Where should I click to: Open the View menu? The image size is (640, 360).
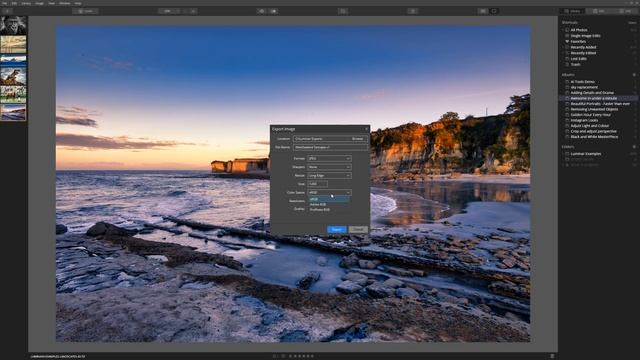(x=51, y=3)
